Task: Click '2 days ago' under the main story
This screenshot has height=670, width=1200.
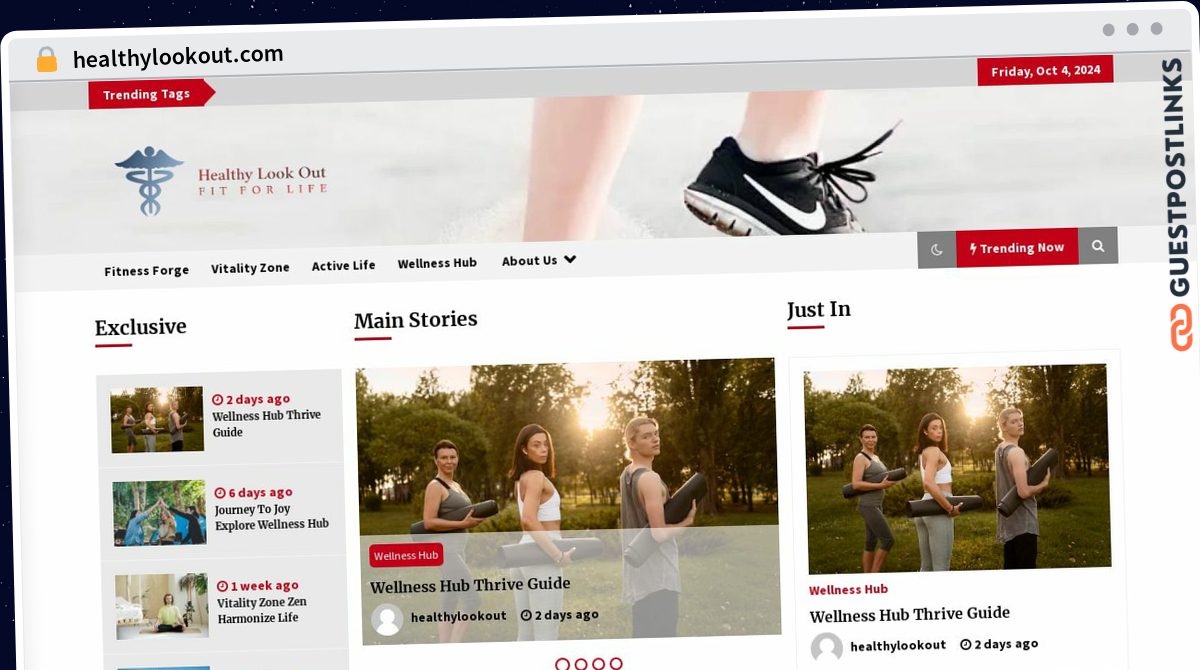Action: coord(560,615)
